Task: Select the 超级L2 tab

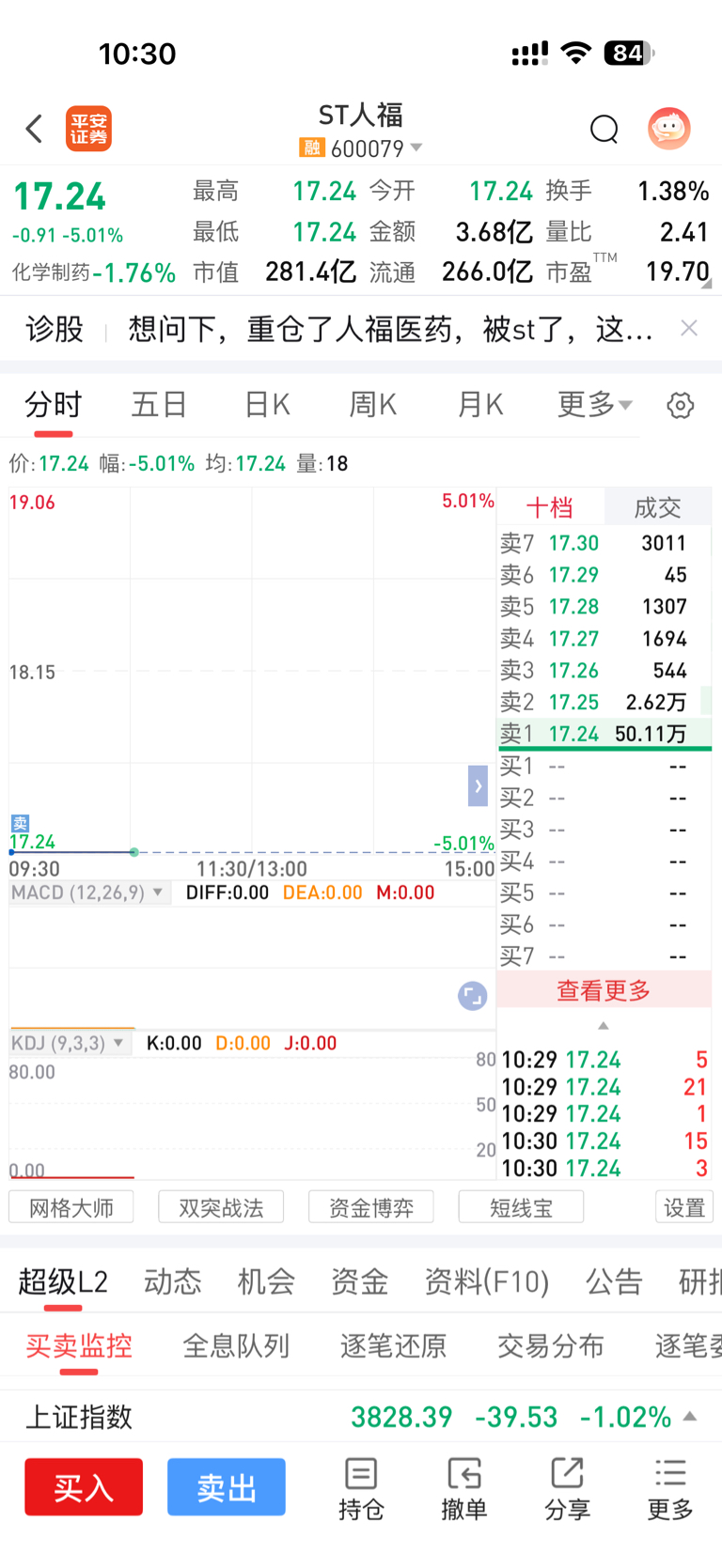Action: (63, 1281)
